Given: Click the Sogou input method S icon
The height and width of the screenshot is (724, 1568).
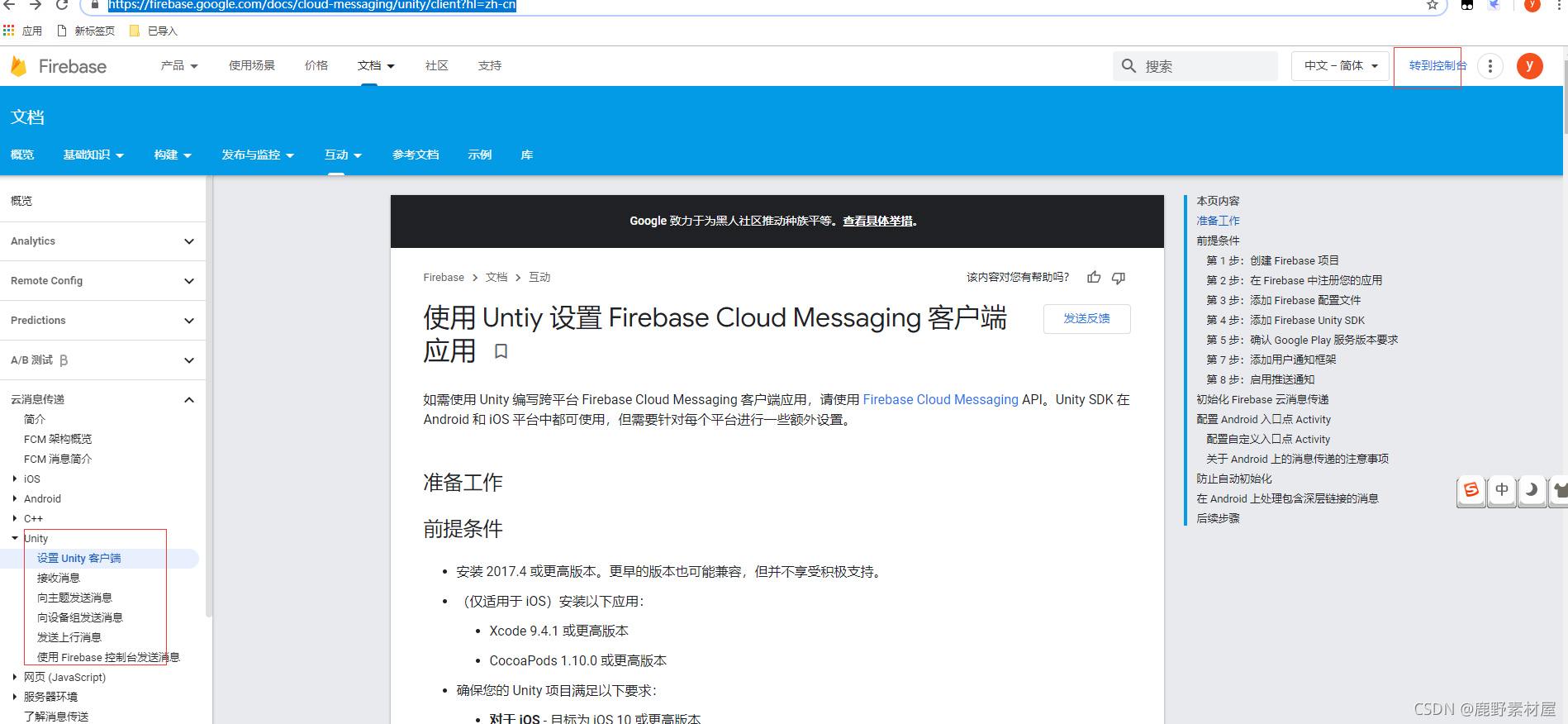Looking at the screenshot, I should pos(1471,490).
